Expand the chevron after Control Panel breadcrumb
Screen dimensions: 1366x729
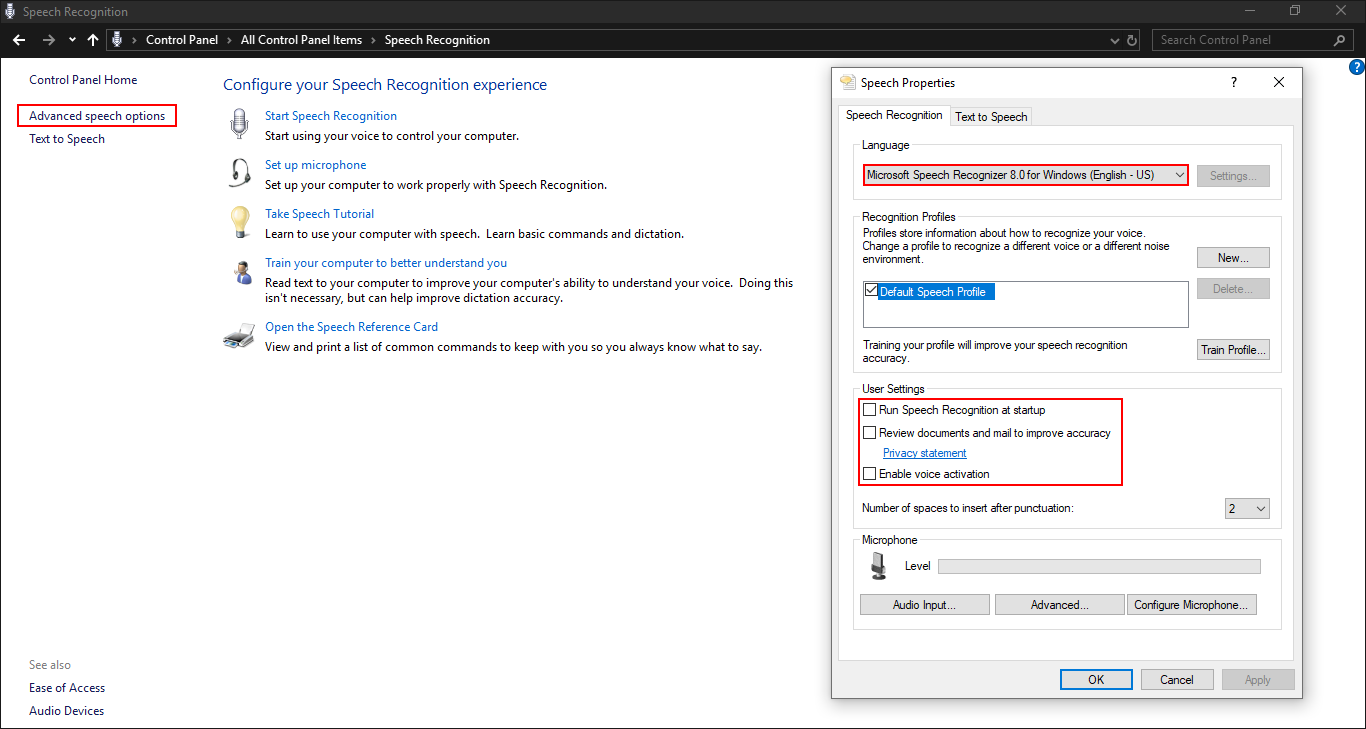pyautogui.click(x=229, y=40)
